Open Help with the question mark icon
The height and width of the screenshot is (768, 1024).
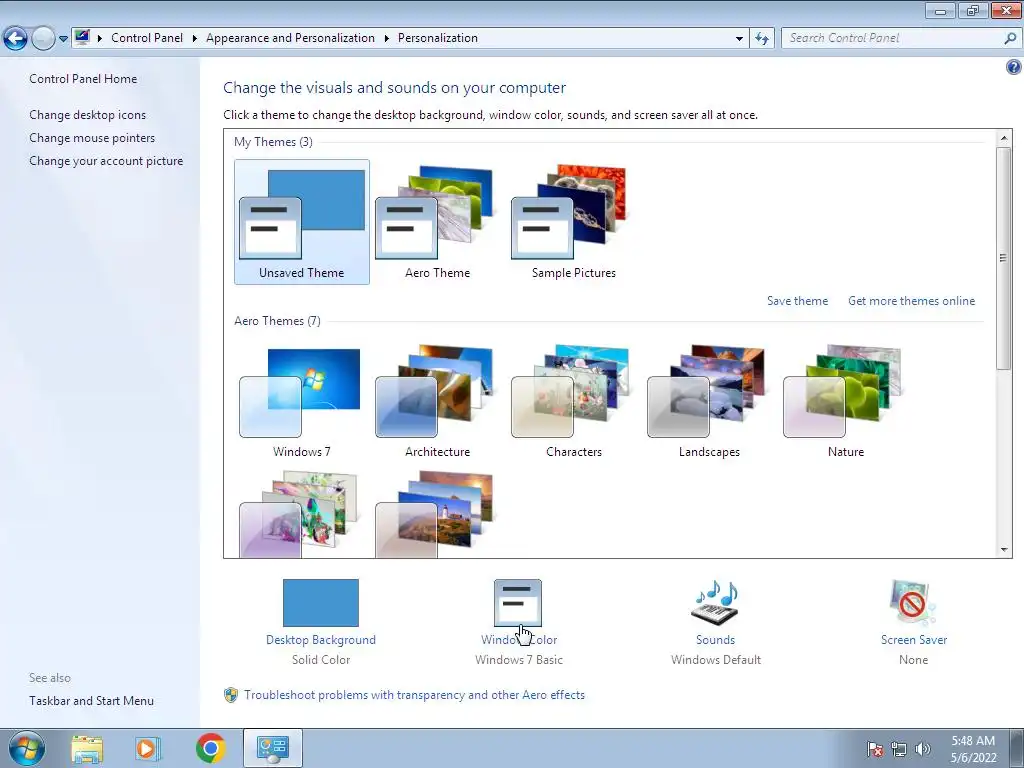pyautogui.click(x=1014, y=67)
